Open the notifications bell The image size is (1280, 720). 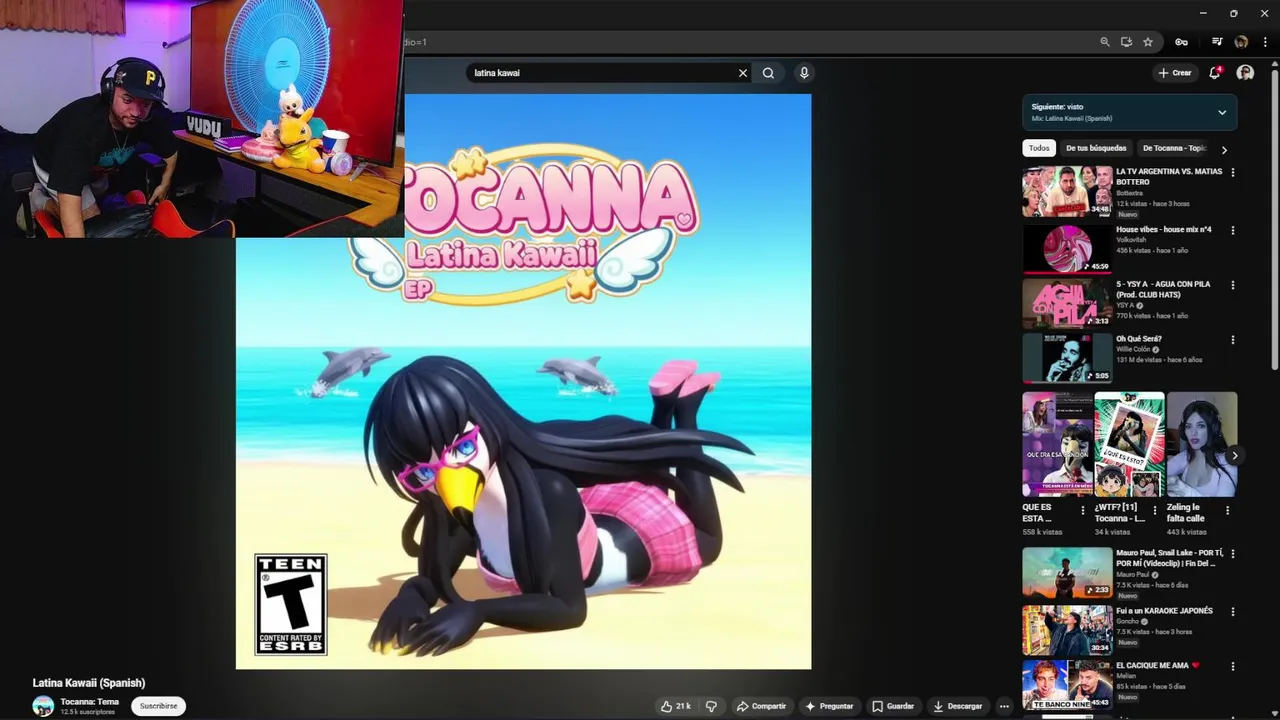[1215, 73]
